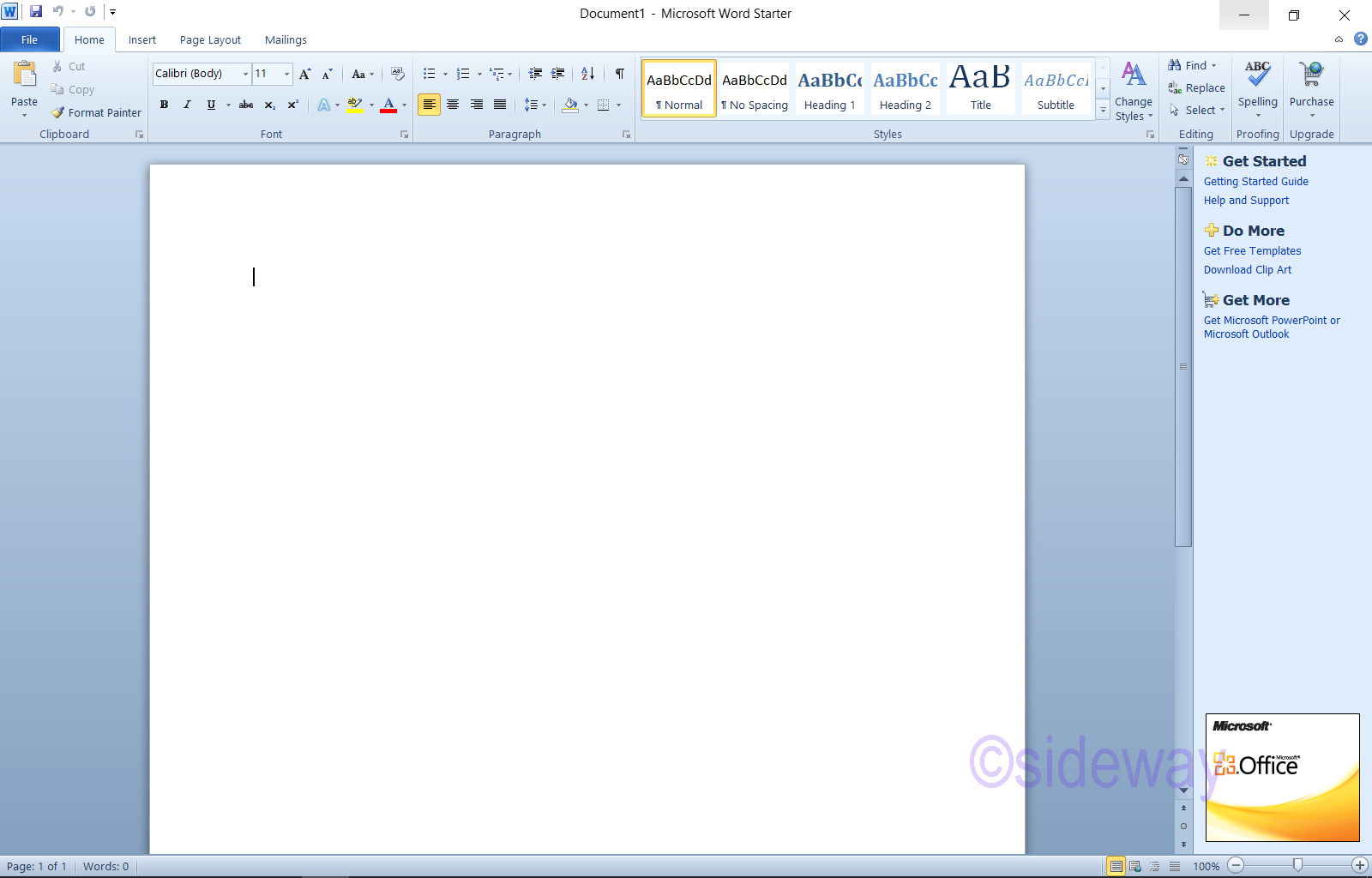Open the Page Layout tab
Viewport: 1372px width, 878px height.
(x=210, y=39)
